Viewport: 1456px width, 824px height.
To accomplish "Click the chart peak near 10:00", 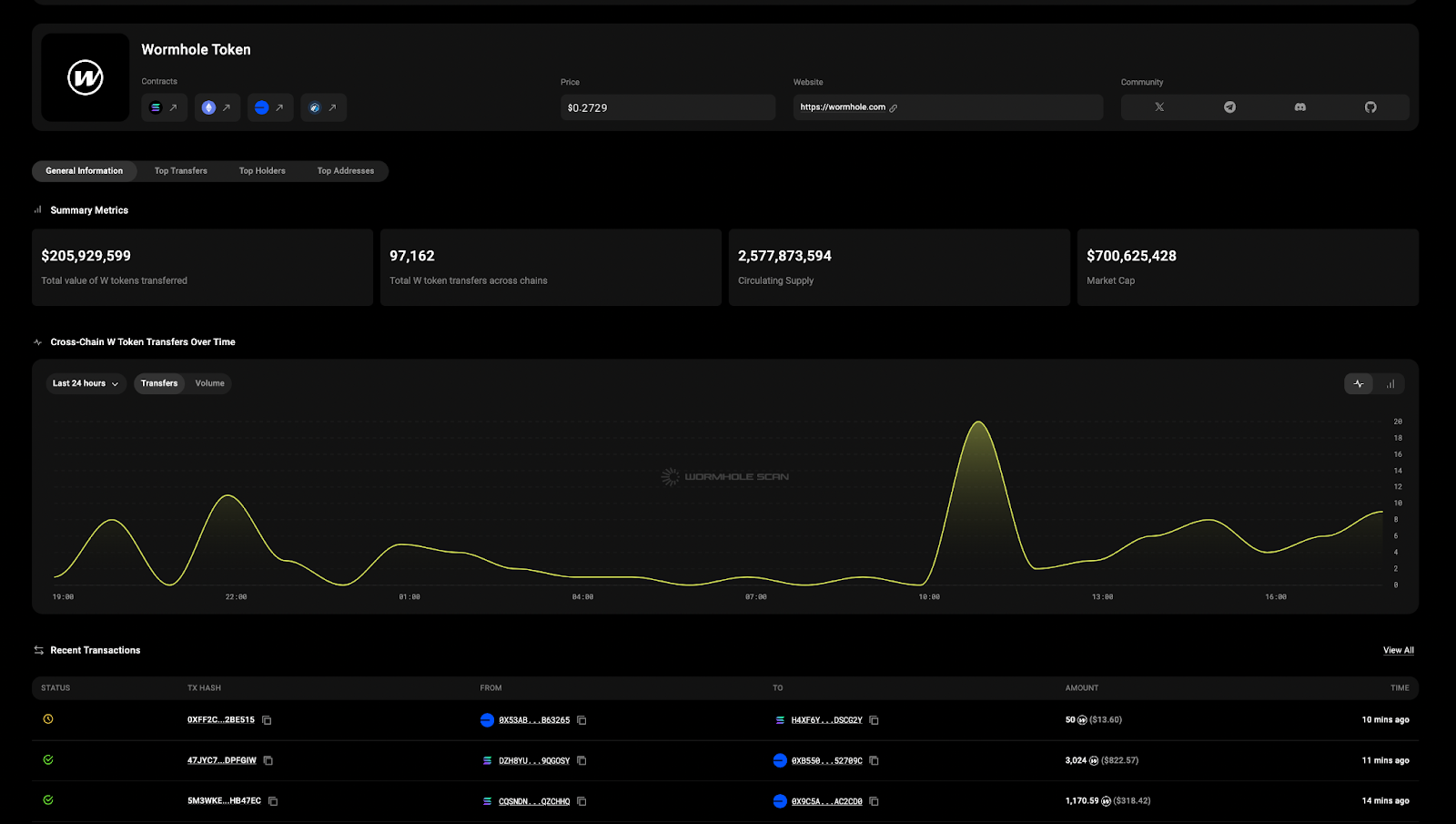I will point(978,422).
